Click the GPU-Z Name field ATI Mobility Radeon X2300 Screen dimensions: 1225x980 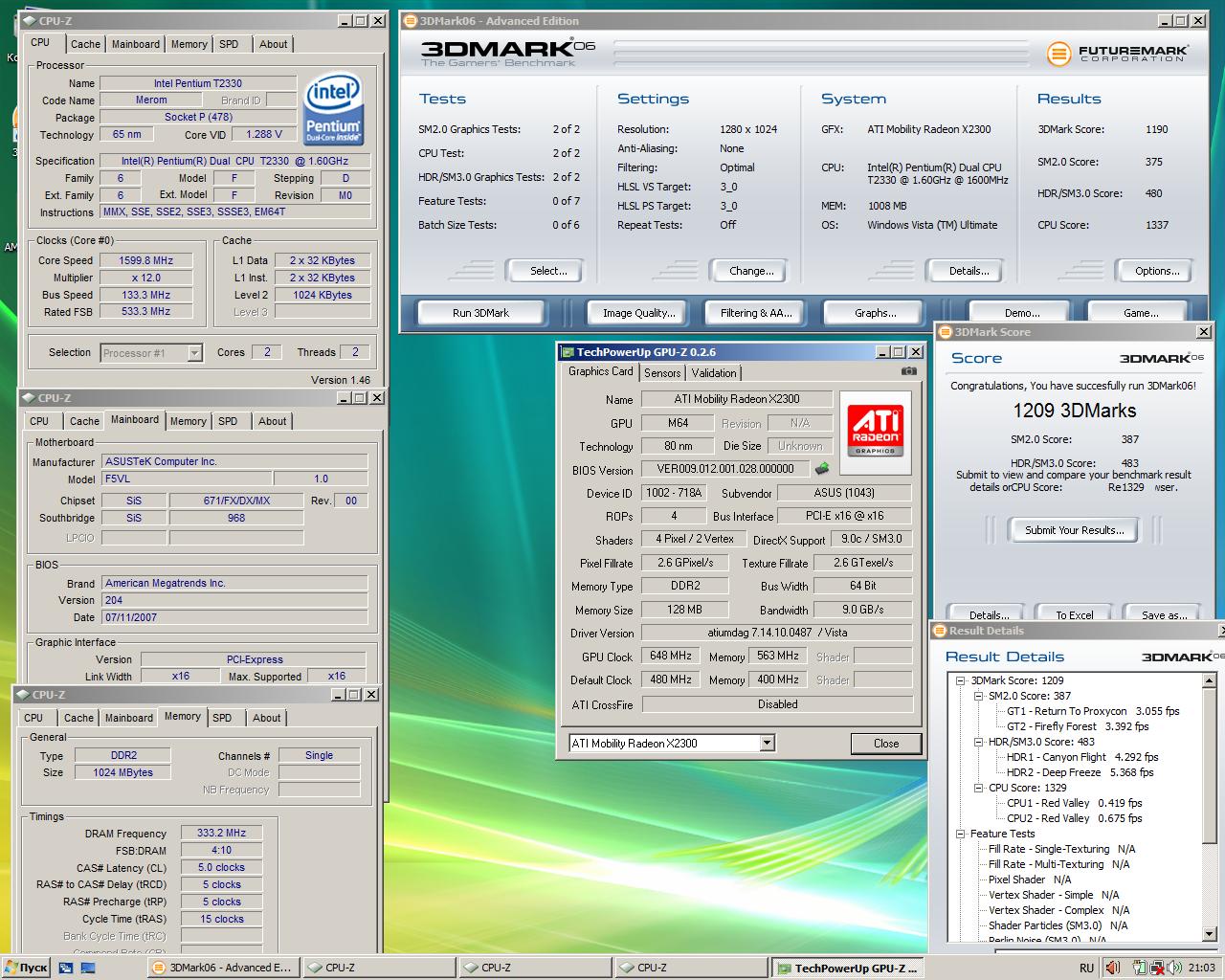(x=737, y=399)
